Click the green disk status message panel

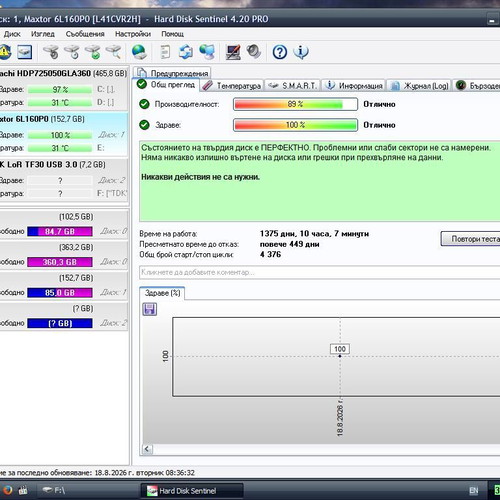click(319, 181)
